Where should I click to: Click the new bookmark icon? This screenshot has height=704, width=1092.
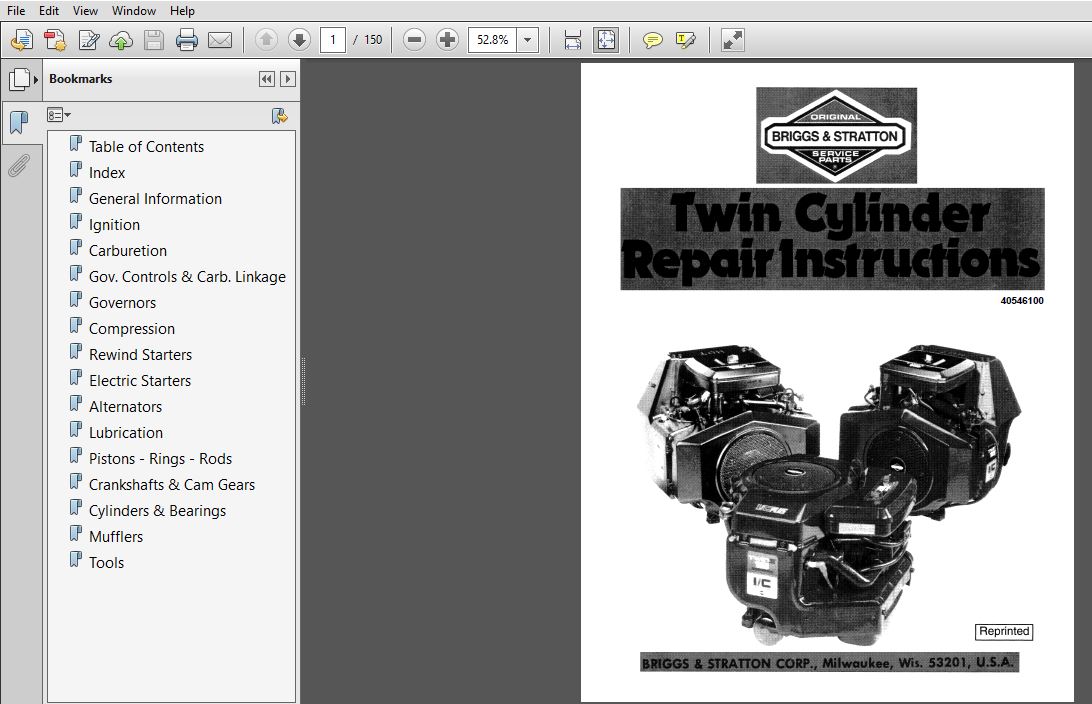[279, 116]
